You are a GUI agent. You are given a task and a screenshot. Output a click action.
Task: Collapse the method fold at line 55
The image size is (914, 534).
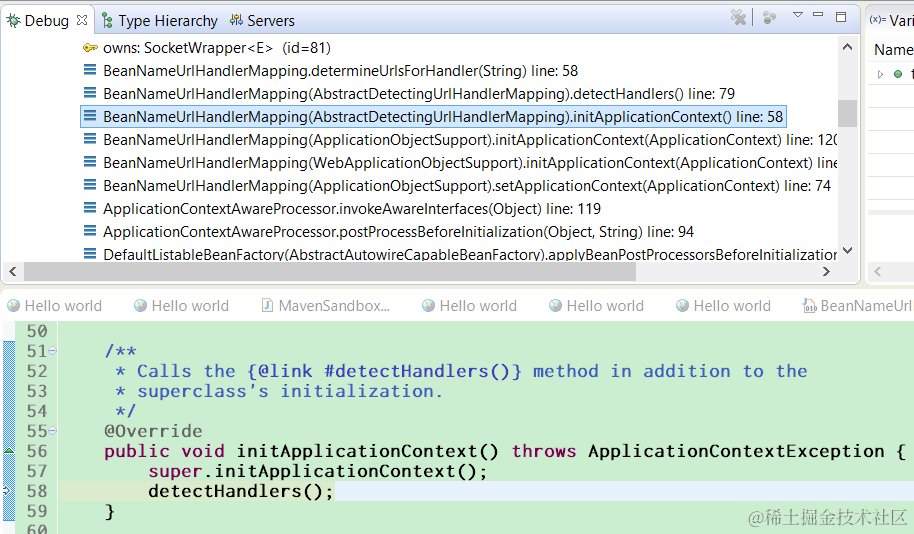point(52,431)
